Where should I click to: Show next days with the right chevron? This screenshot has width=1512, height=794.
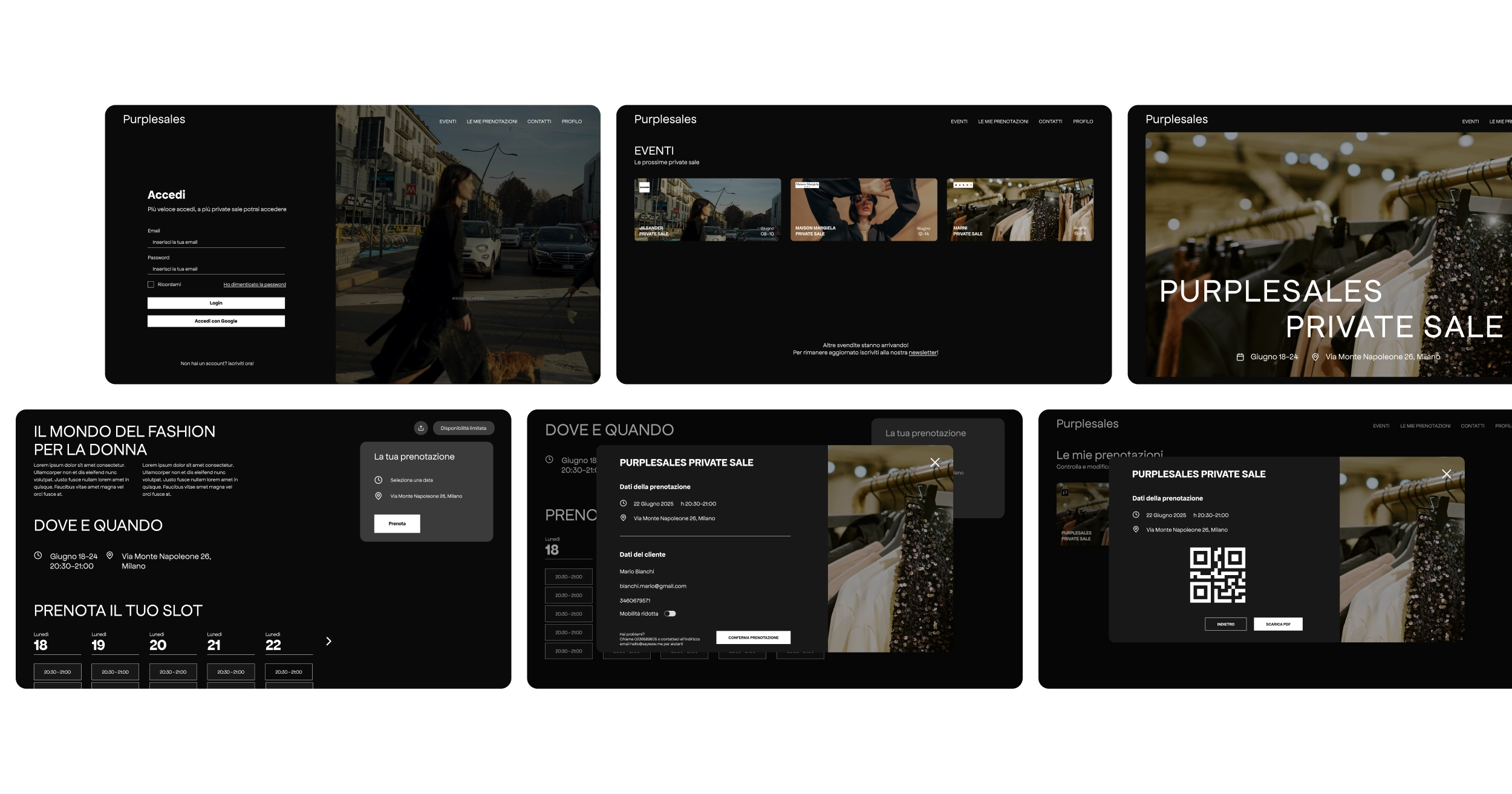tap(328, 641)
